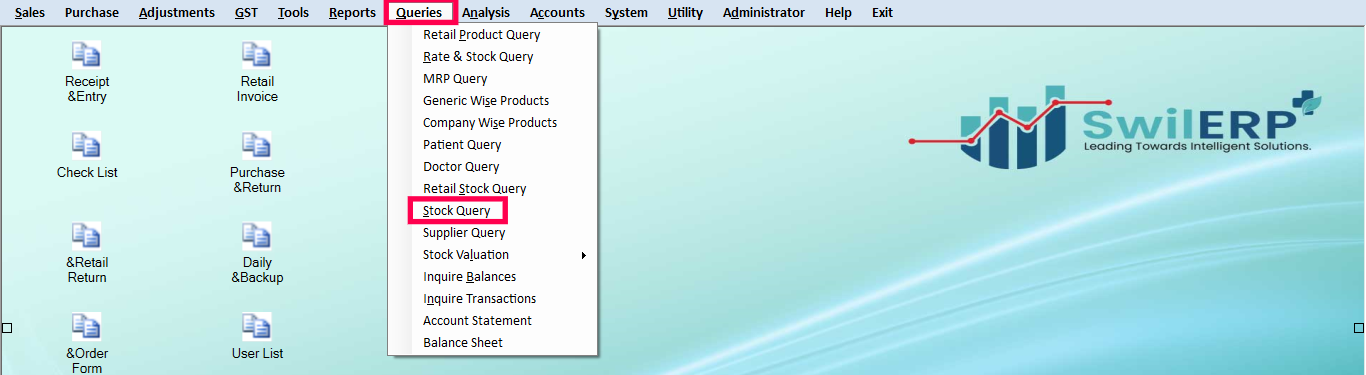Select Retail Product Query from the menu
This screenshot has width=1366, height=375.
[x=492, y=35]
